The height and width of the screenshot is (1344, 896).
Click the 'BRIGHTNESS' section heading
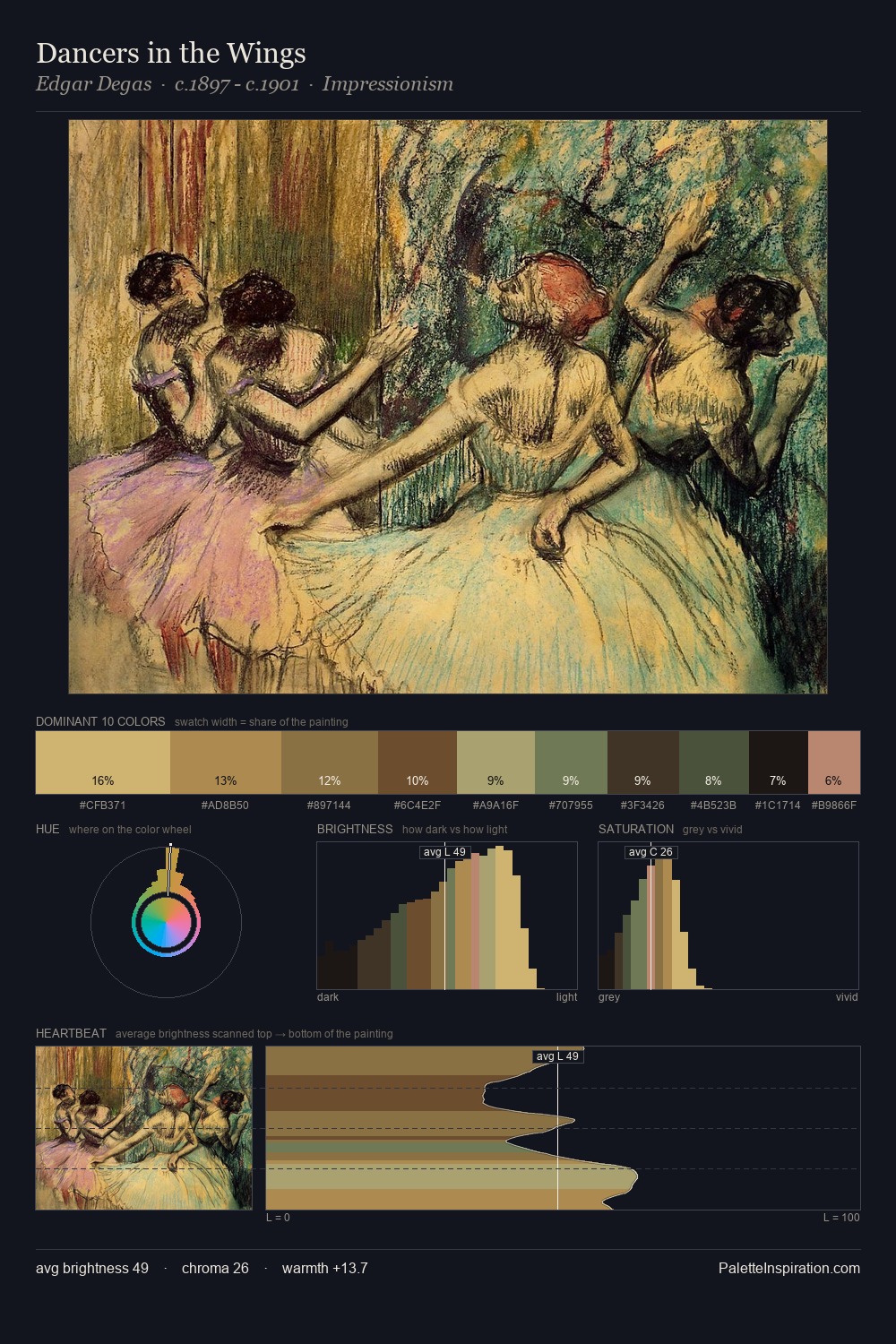(355, 829)
